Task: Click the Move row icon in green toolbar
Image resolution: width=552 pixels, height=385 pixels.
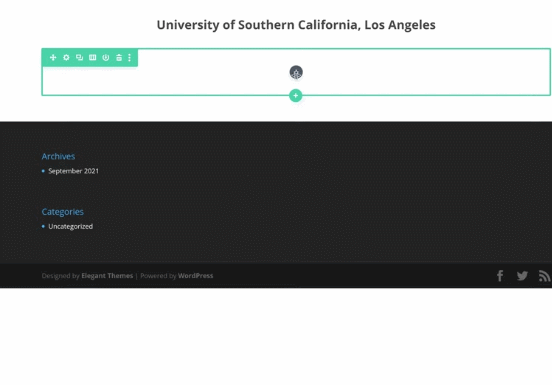Action: coord(53,57)
